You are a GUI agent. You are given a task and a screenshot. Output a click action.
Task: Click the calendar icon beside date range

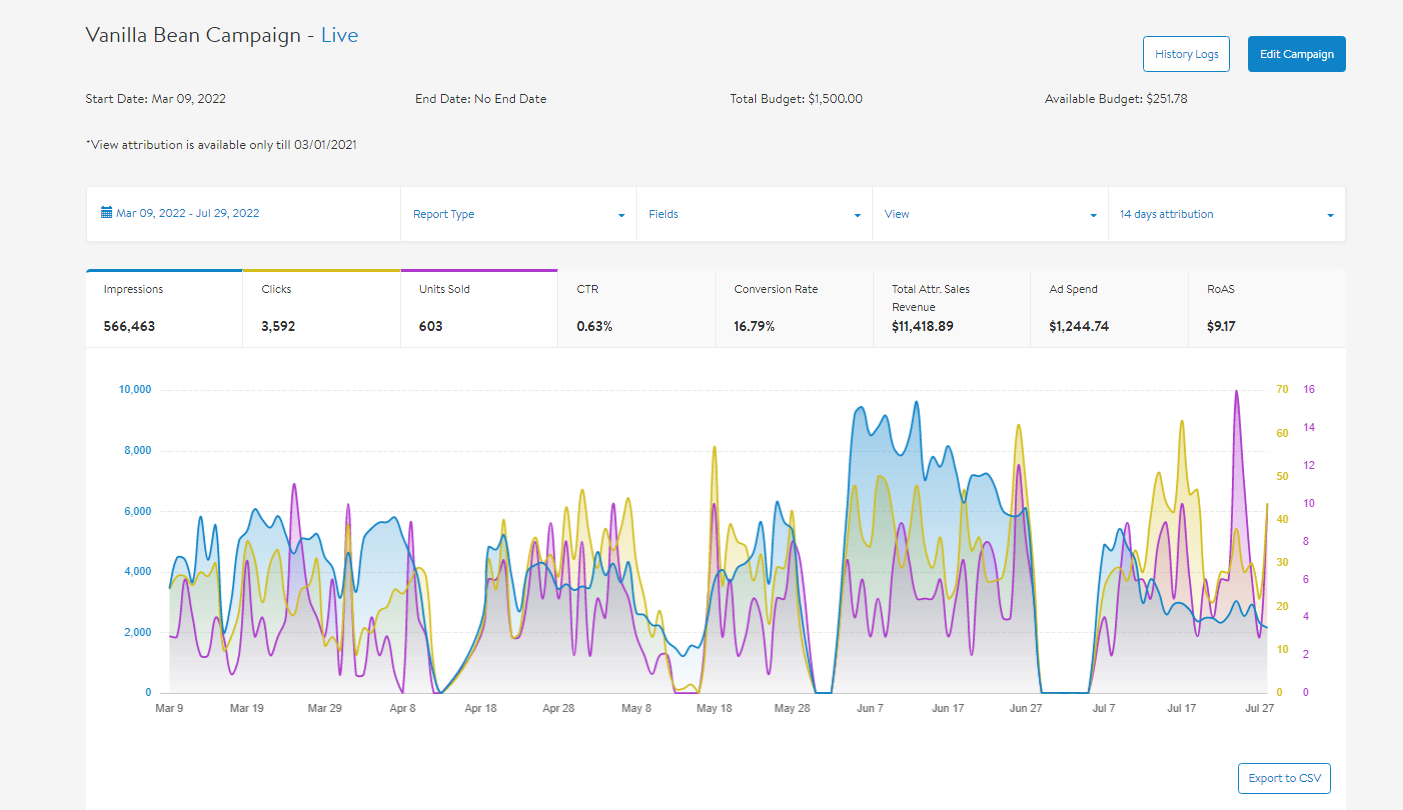coord(107,212)
